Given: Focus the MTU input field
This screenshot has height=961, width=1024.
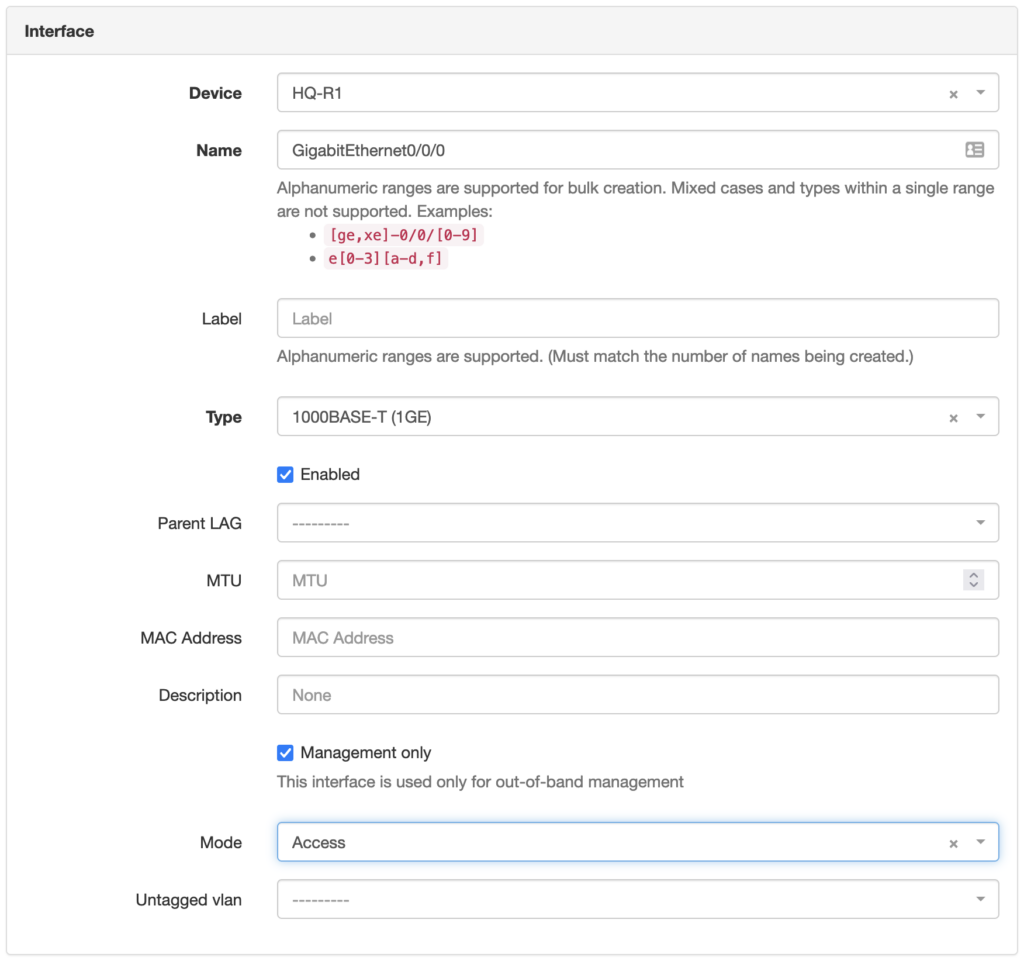Looking at the screenshot, I should coord(637,580).
